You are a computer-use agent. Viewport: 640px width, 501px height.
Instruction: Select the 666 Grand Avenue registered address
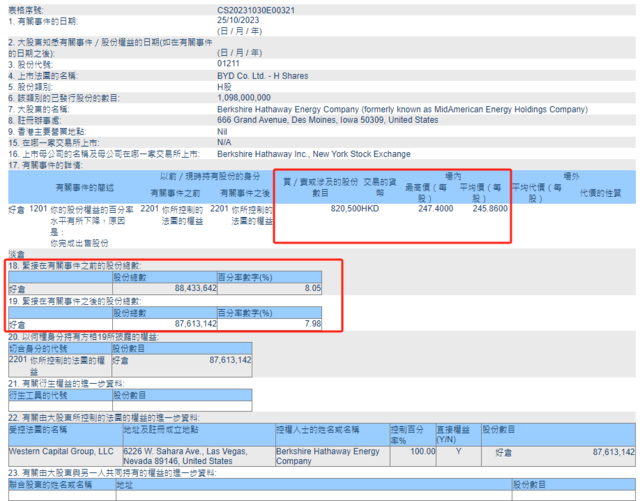(x=327, y=120)
